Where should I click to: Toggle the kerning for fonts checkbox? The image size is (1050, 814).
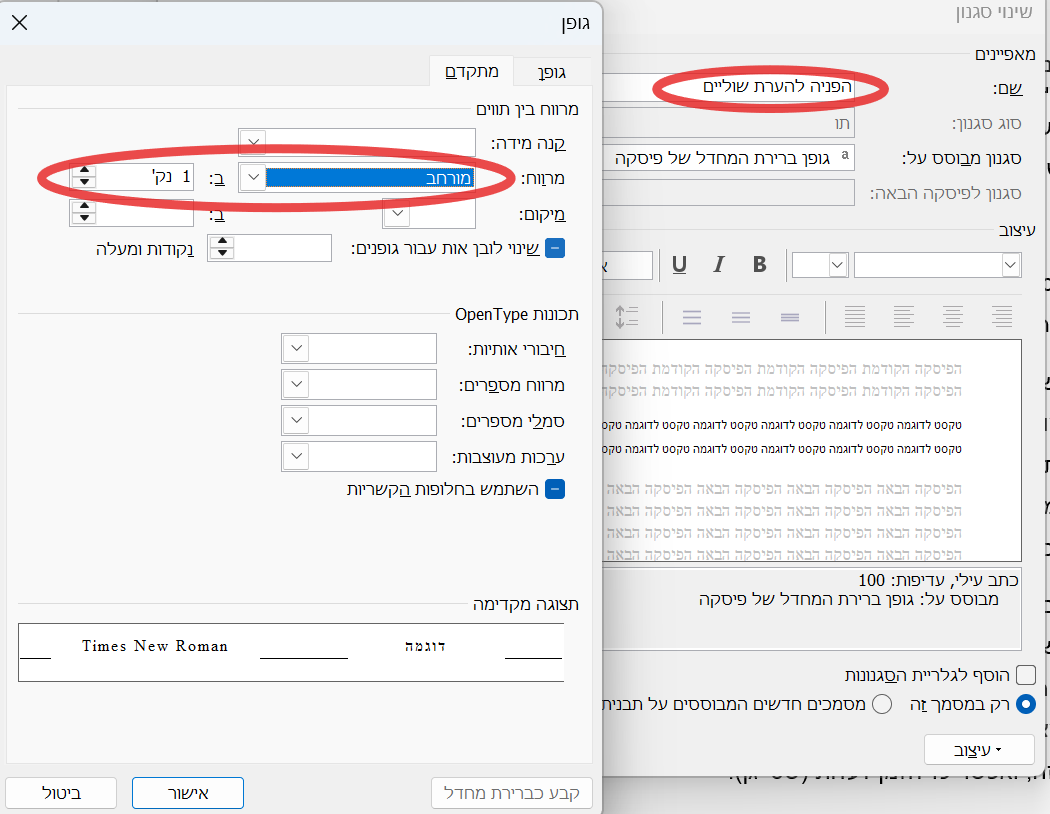coord(555,248)
